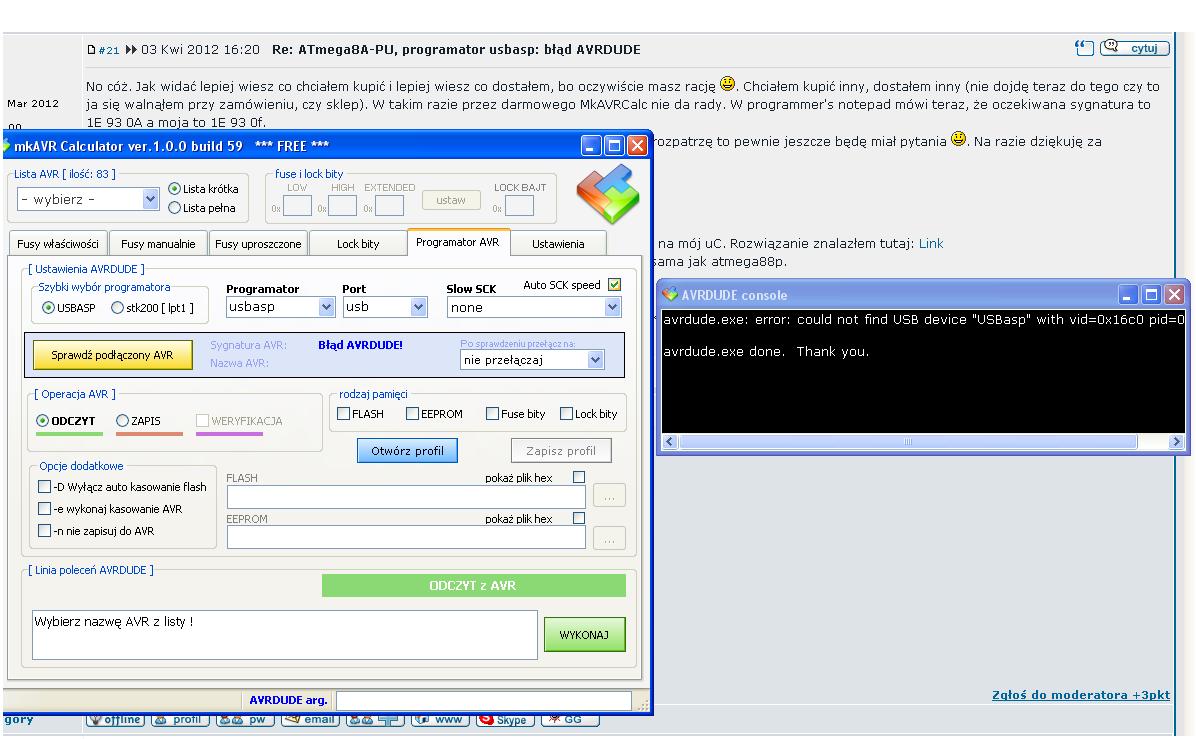Open the Slow SCK none dropdown
Image resolution: width=1196 pixels, height=739 pixels.
(612, 307)
